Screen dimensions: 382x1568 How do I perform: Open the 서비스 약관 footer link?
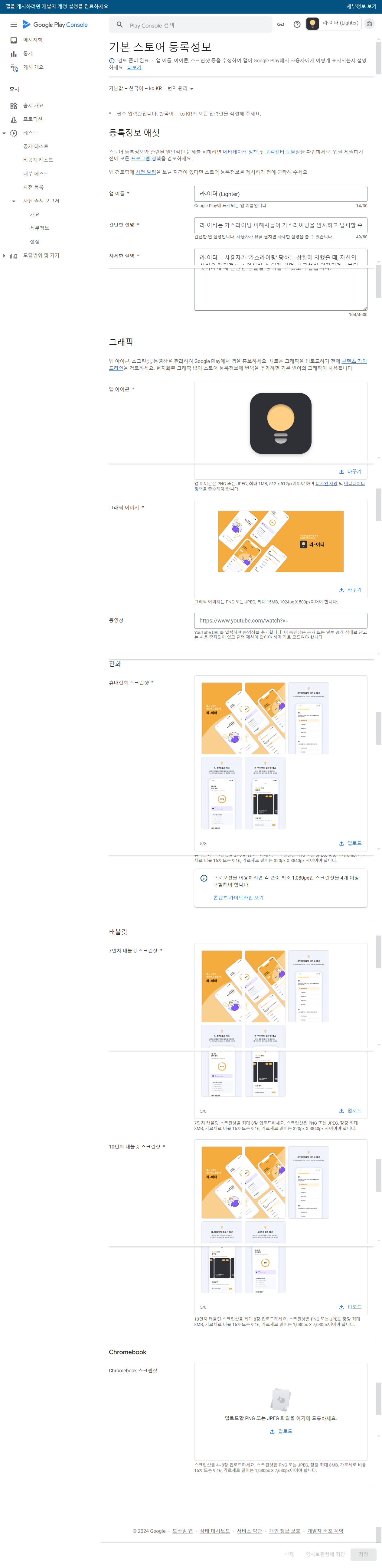point(250,1531)
